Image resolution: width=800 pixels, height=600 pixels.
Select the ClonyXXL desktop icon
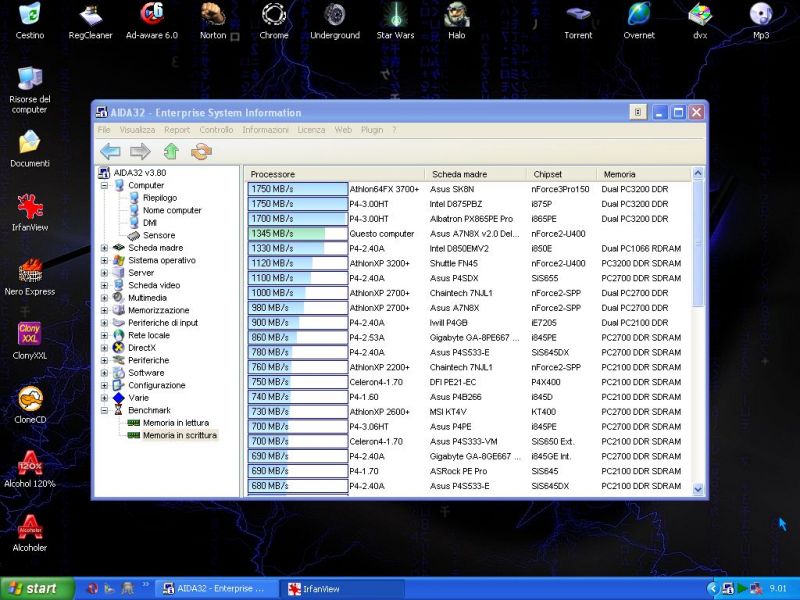(x=30, y=341)
